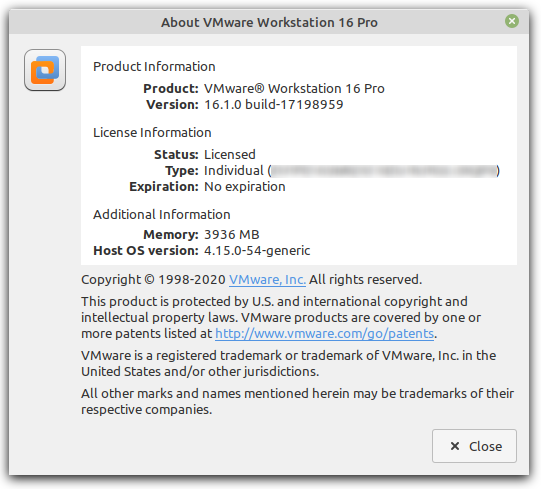Click the Host OS version label

click(146, 251)
